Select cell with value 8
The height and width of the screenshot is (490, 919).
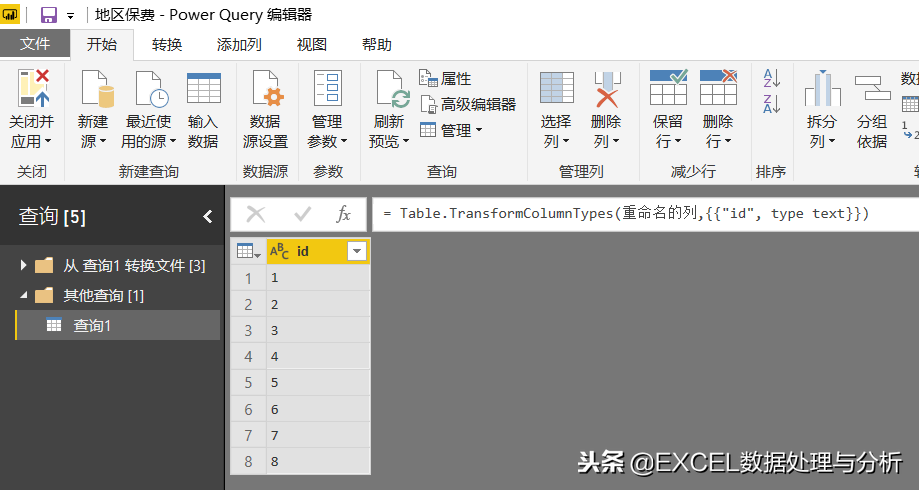coord(318,461)
